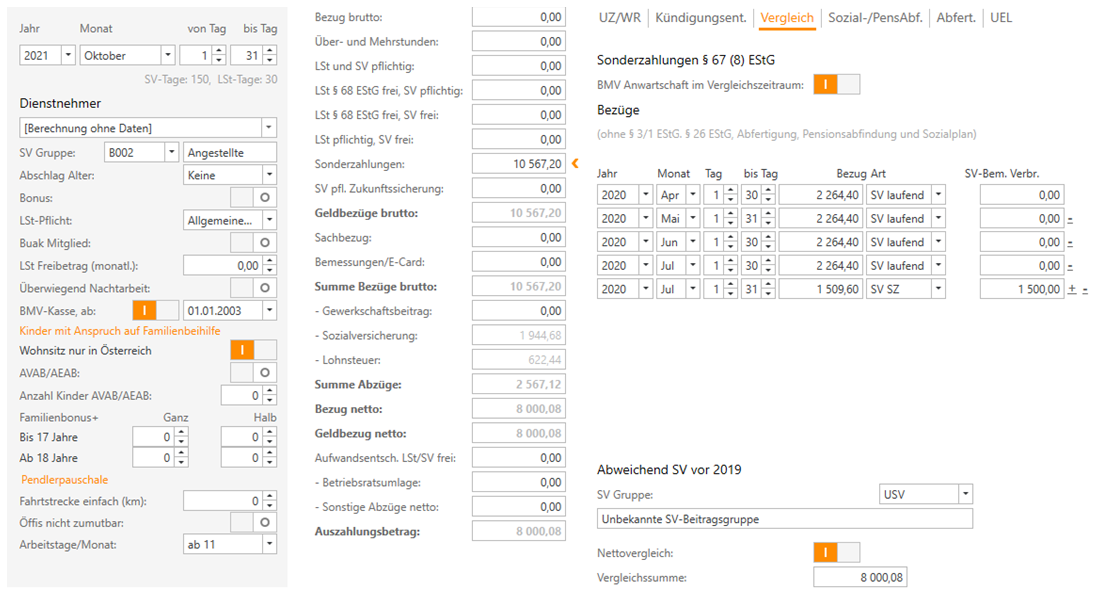Click the Unbekannte SV-Beitragsgruppe text field
Image resolution: width=1096 pixels, height=596 pixels.
click(784, 518)
